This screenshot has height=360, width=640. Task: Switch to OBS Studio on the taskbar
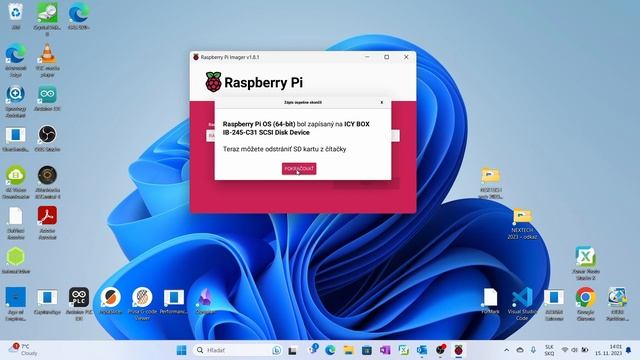[440, 350]
